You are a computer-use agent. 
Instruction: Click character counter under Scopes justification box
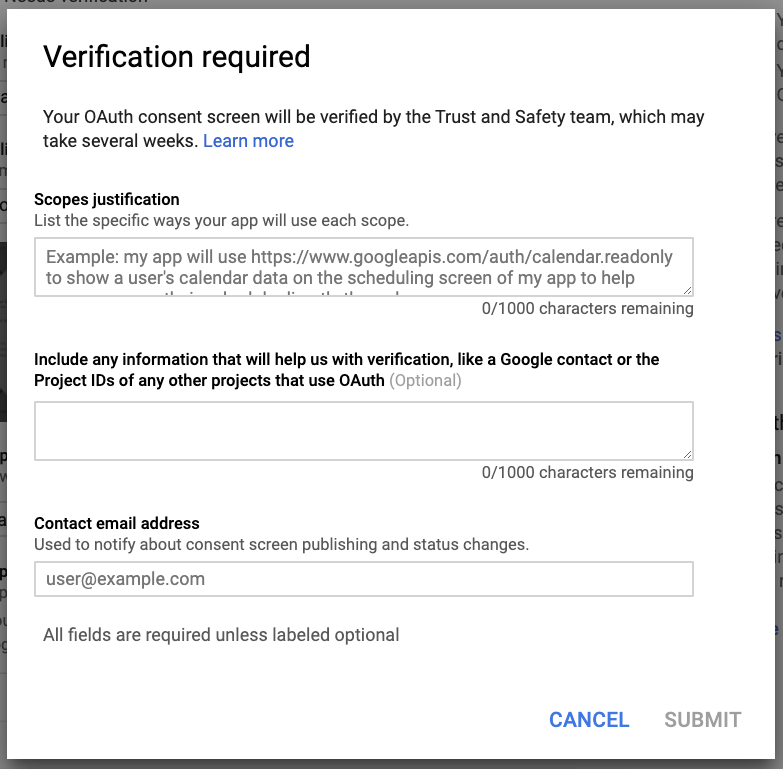coord(587,308)
